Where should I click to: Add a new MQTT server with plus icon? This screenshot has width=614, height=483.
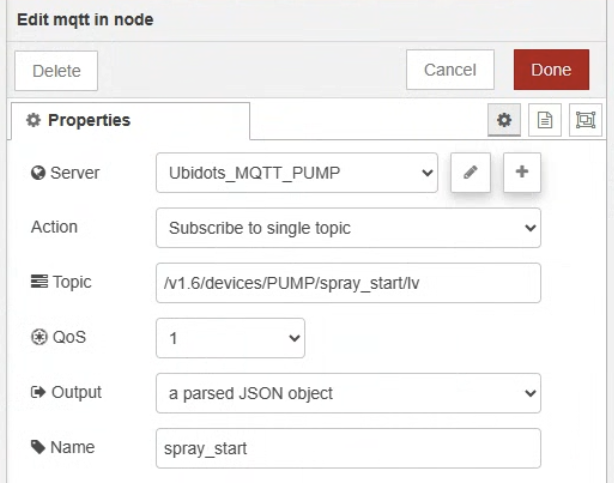click(521, 172)
